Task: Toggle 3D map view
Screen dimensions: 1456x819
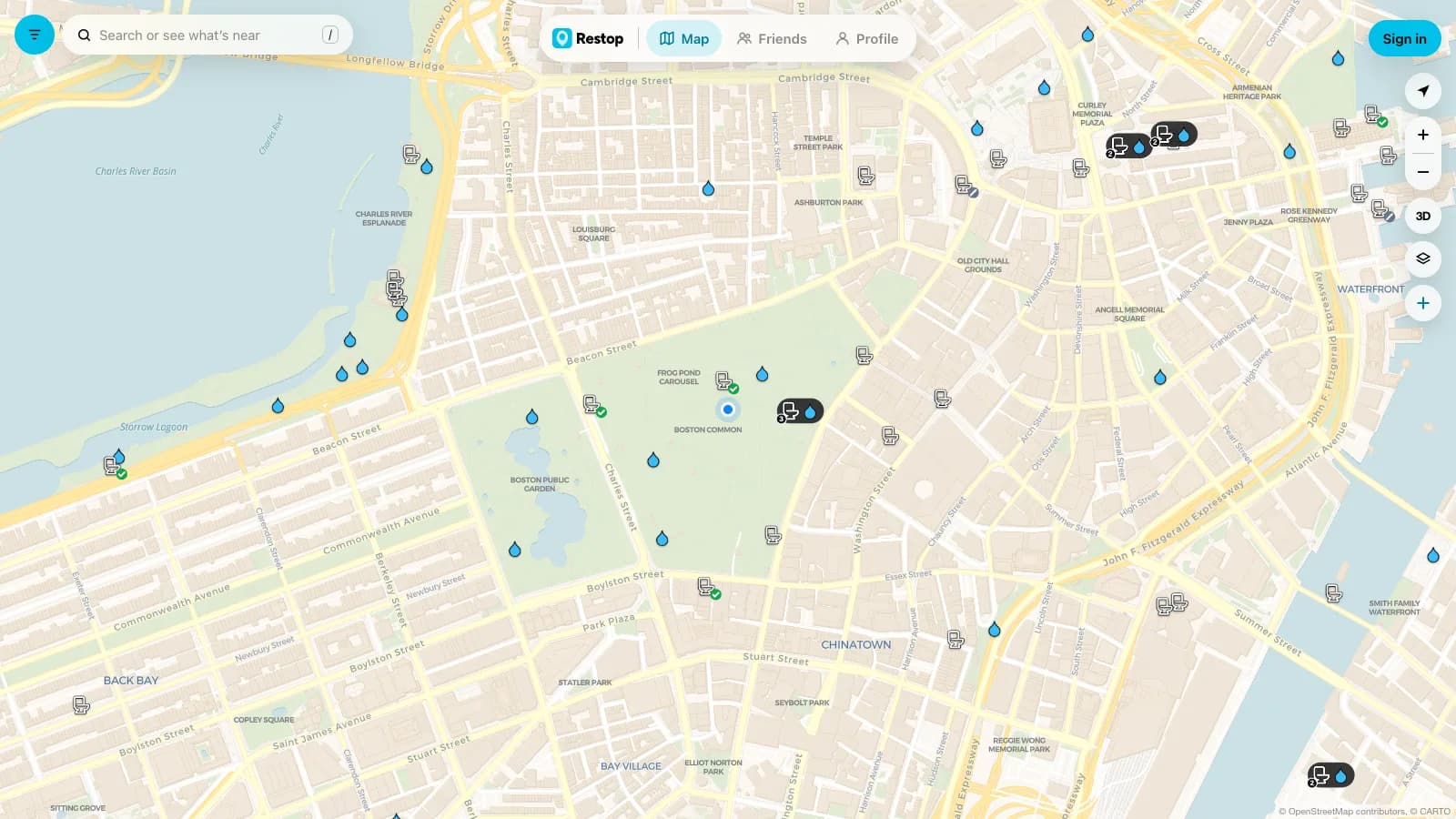Action: click(1423, 216)
